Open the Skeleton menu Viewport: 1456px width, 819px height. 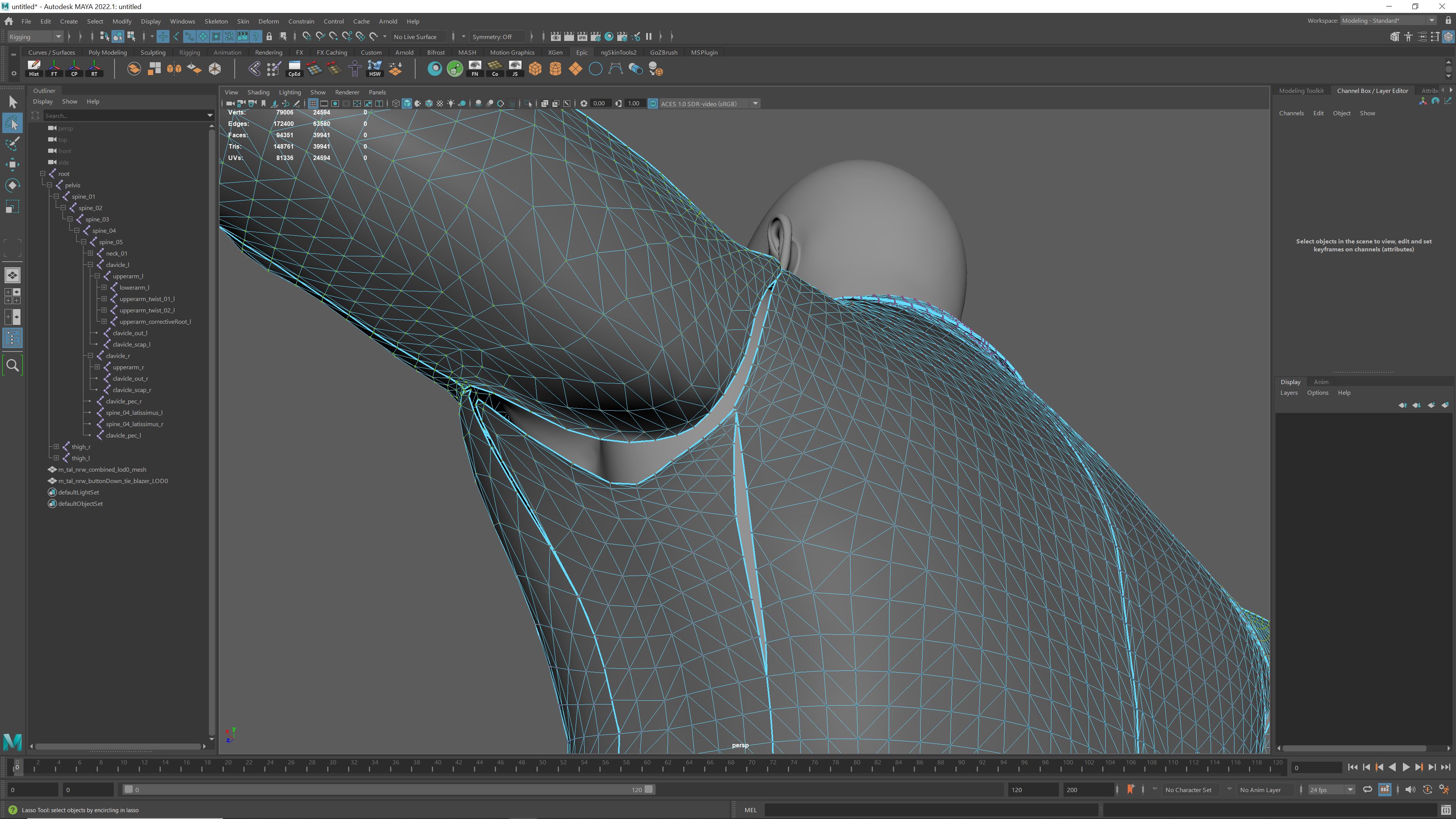pos(216,21)
